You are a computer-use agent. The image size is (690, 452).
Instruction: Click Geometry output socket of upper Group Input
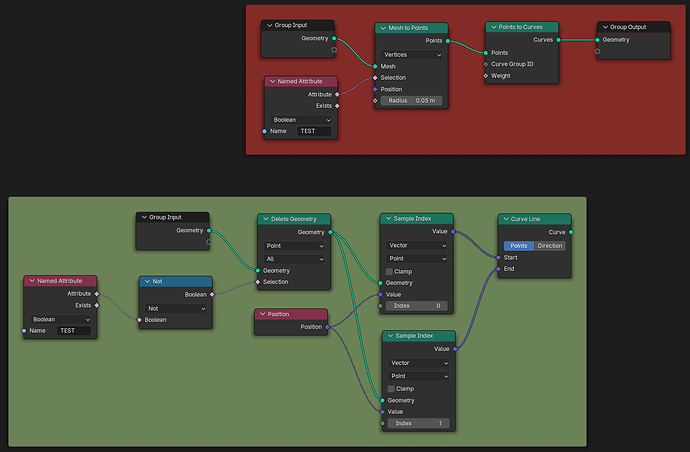click(334, 39)
